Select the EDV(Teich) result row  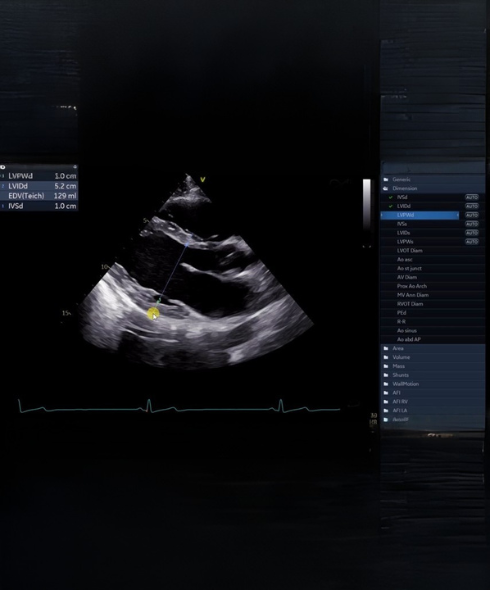pyautogui.click(x=39, y=196)
